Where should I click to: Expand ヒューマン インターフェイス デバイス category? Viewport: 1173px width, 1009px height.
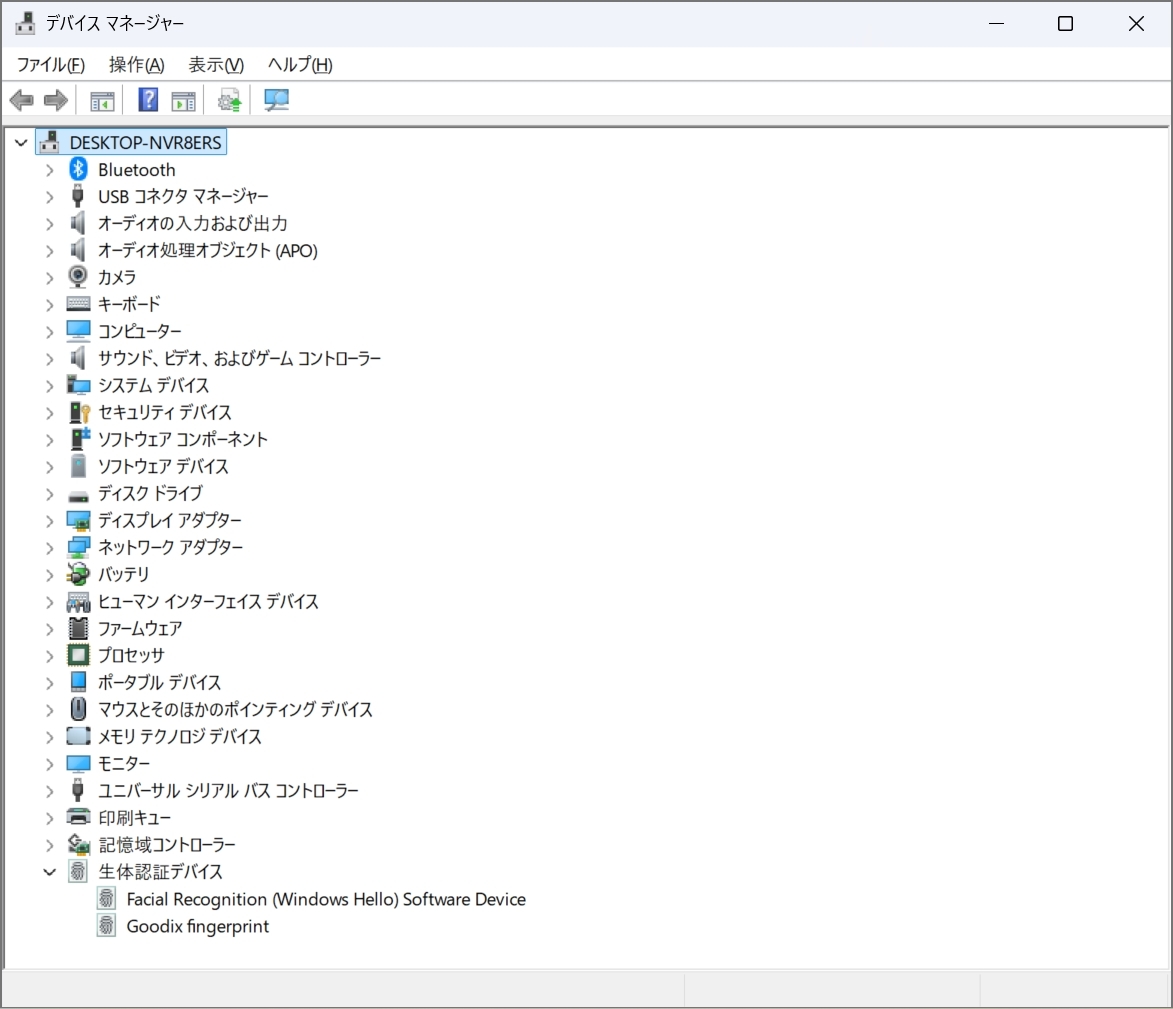(49, 602)
